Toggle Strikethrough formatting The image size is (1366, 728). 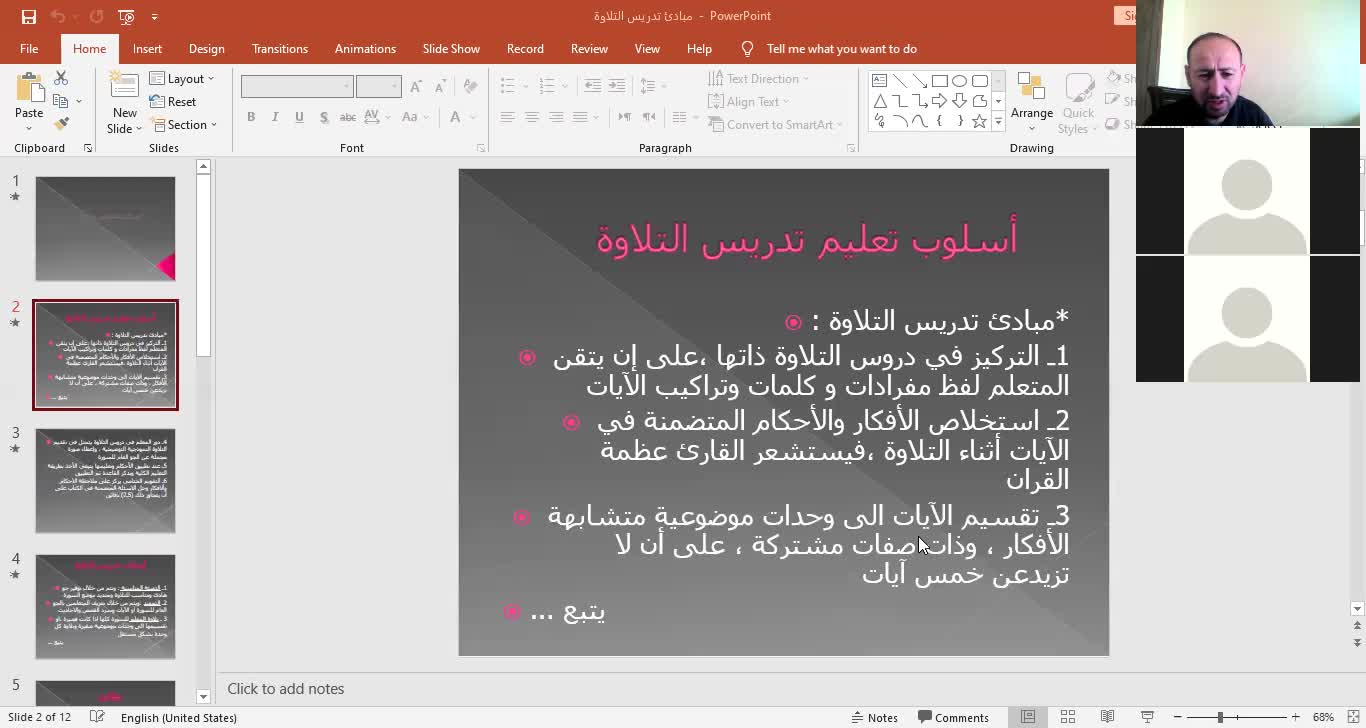348,117
